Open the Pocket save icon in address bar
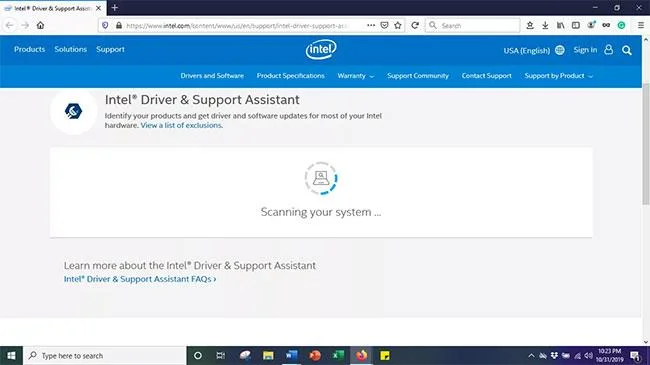The width and height of the screenshot is (650, 365). [x=384, y=25]
